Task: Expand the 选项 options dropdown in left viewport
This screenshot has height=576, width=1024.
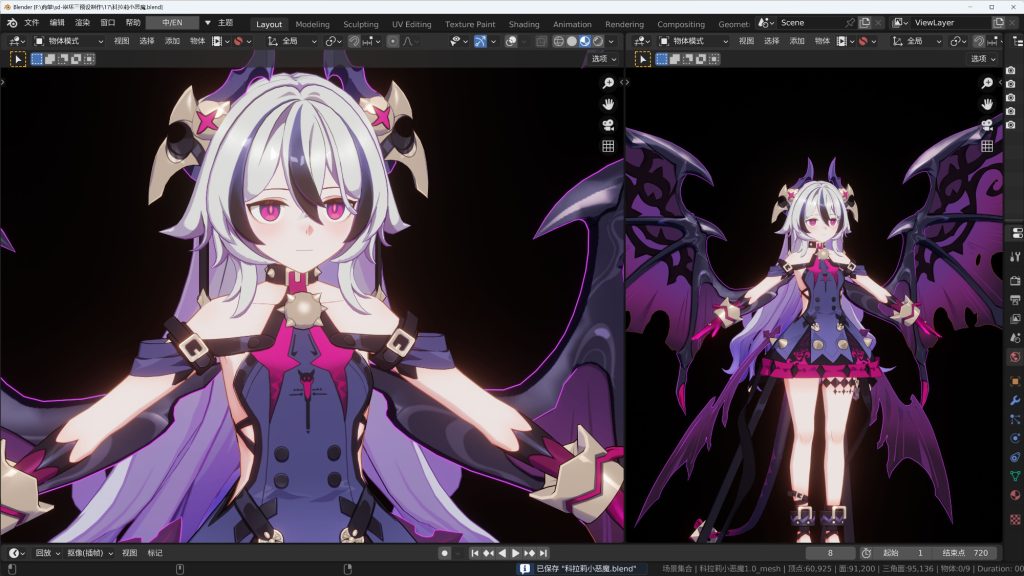Action: [603, 59]
